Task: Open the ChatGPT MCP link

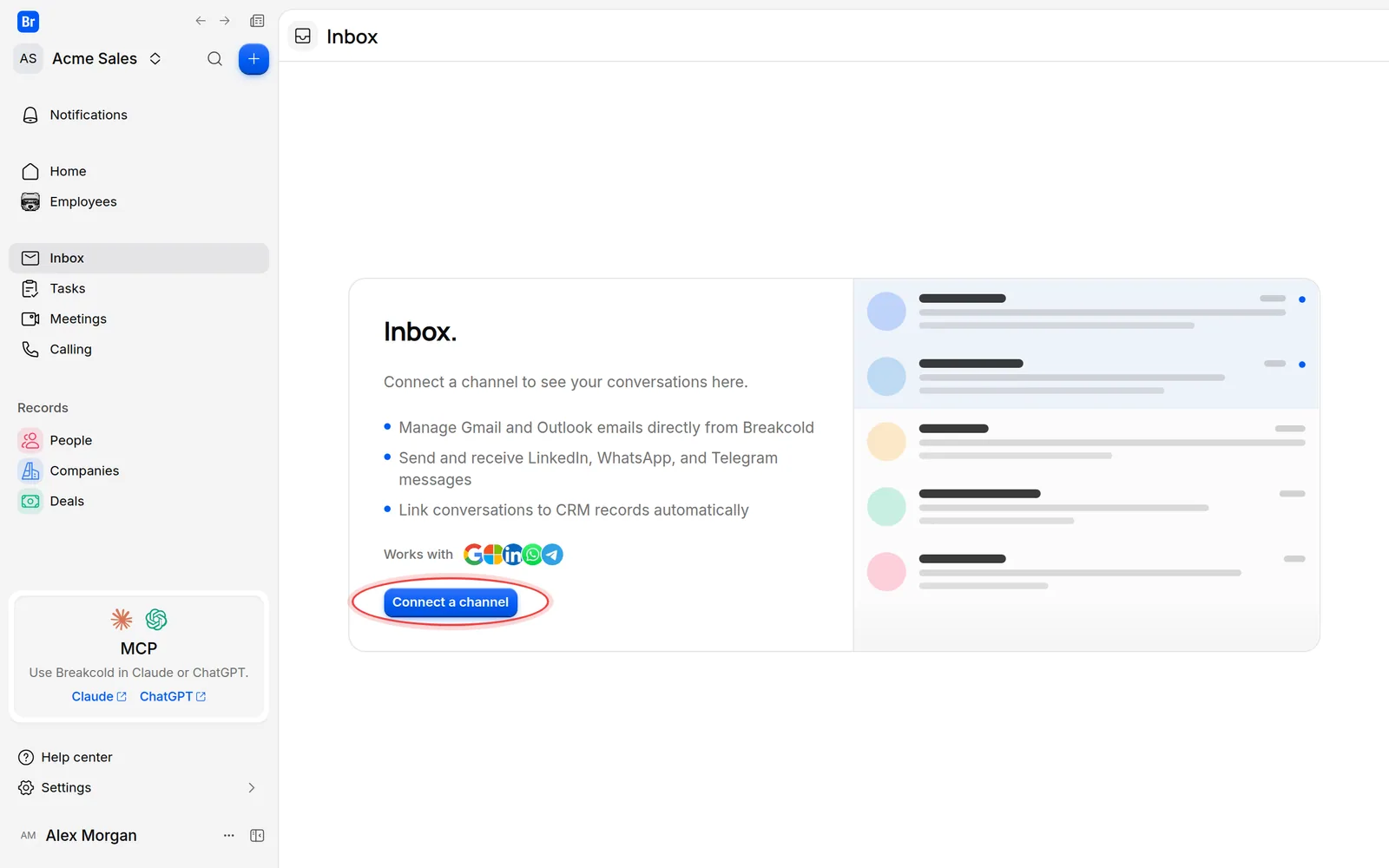Action: click(x=173, y=696)
